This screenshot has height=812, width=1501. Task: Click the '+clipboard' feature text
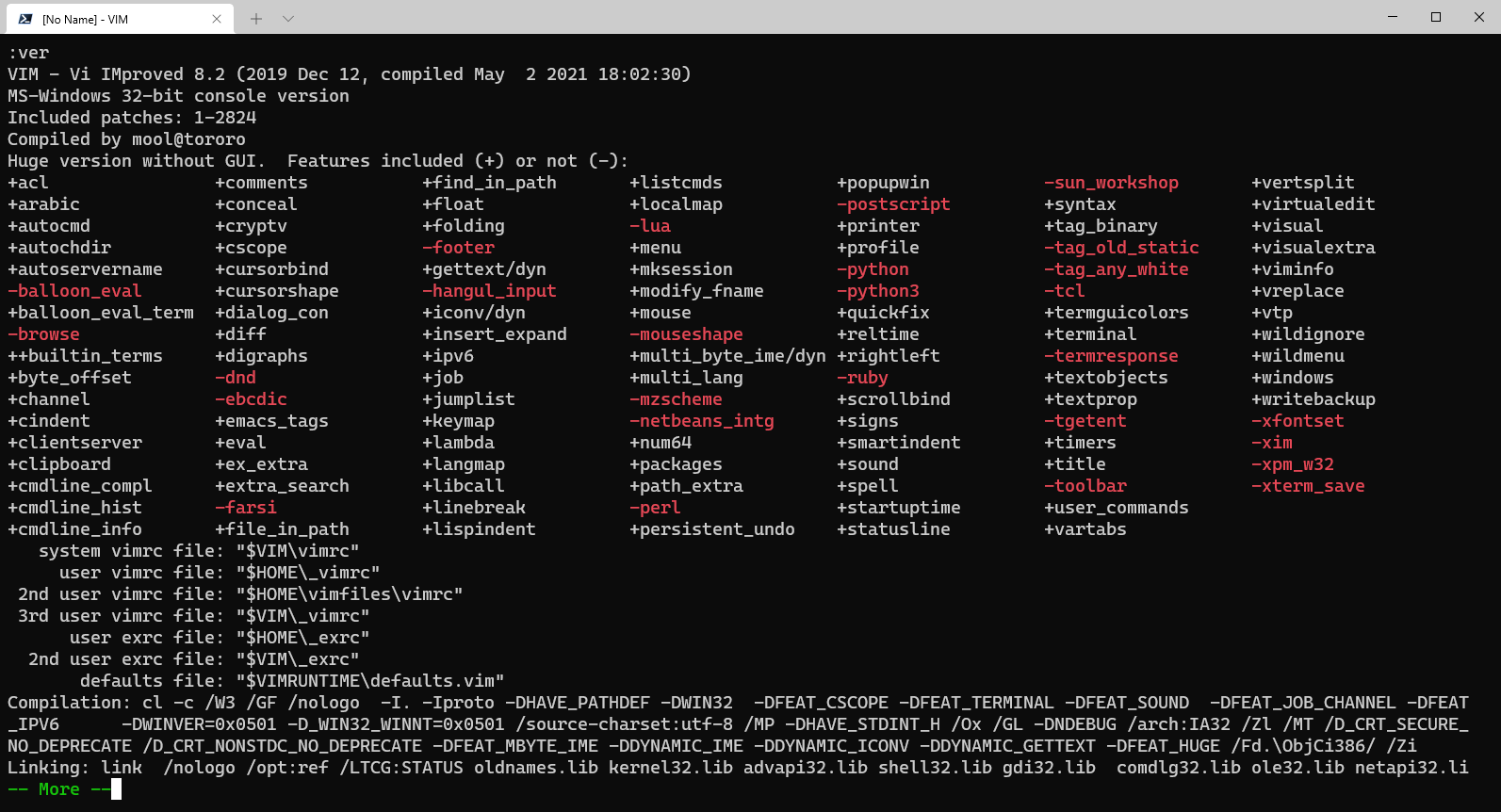click(59, 464)
